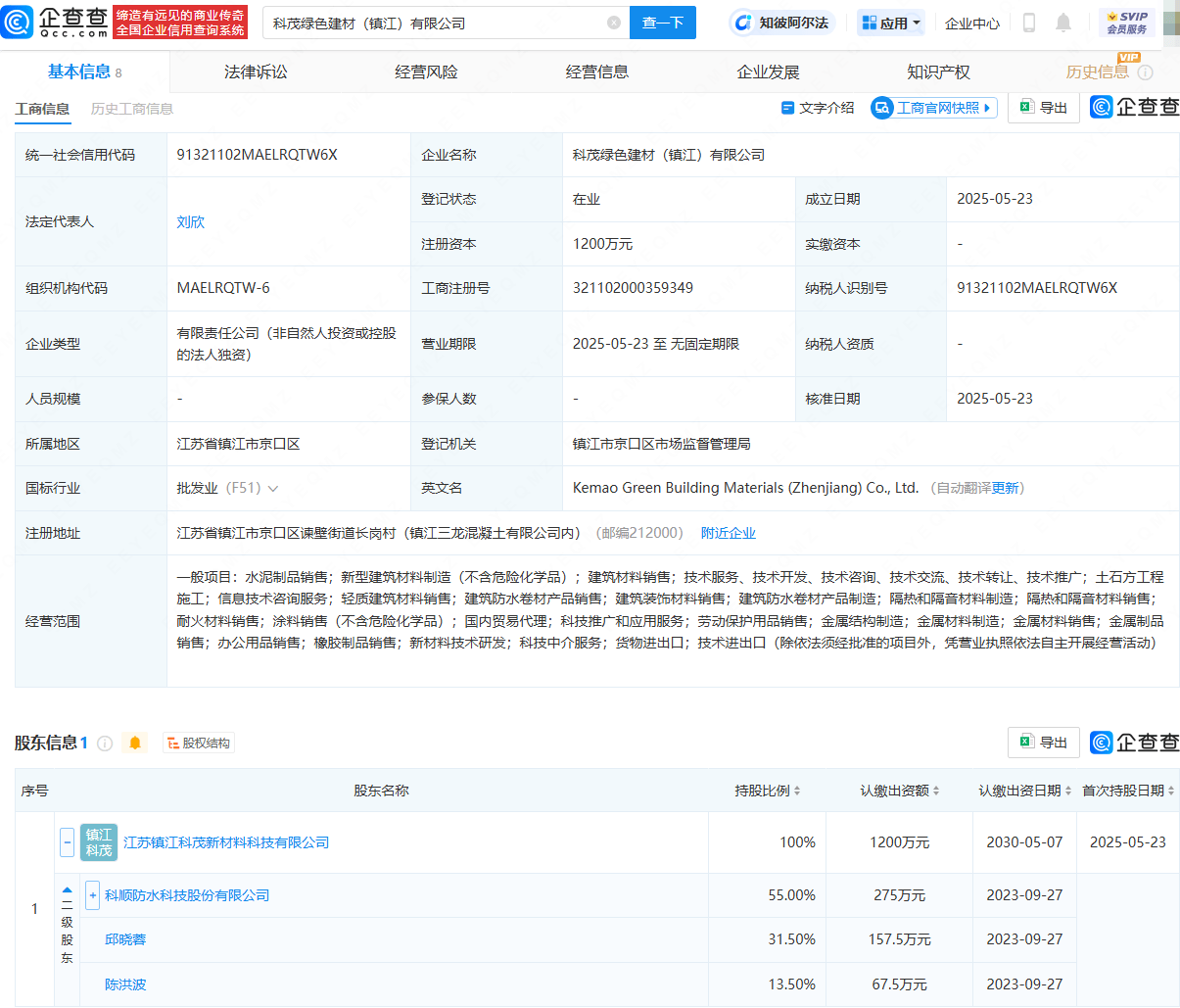The height and width of the screenshot is (1008, 1180).
Task: Open 历史信息 help circle icon
Action: (x=1145, y=72)
